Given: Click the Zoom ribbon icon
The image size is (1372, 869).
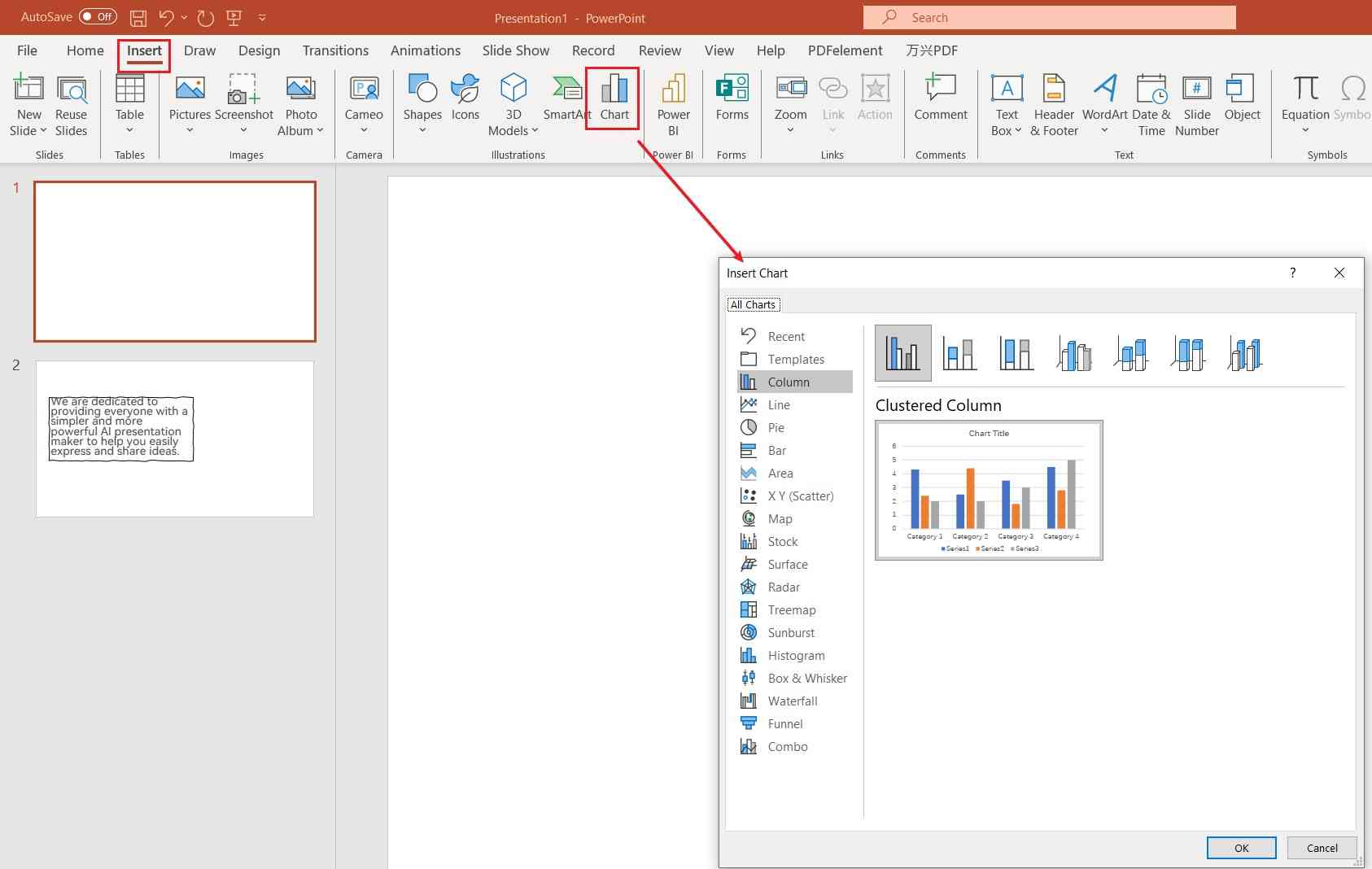Looking at the screenshot, I should pos(791,89).
